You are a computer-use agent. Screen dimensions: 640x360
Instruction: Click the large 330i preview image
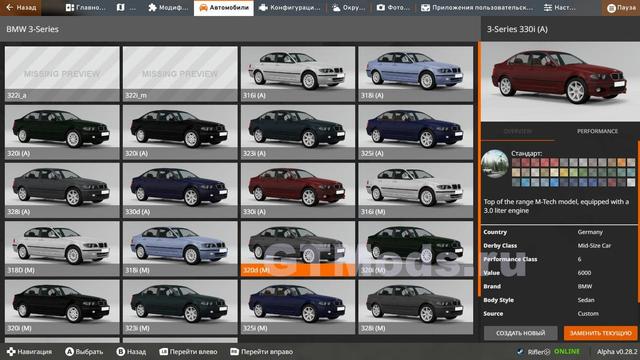[560, 81]
